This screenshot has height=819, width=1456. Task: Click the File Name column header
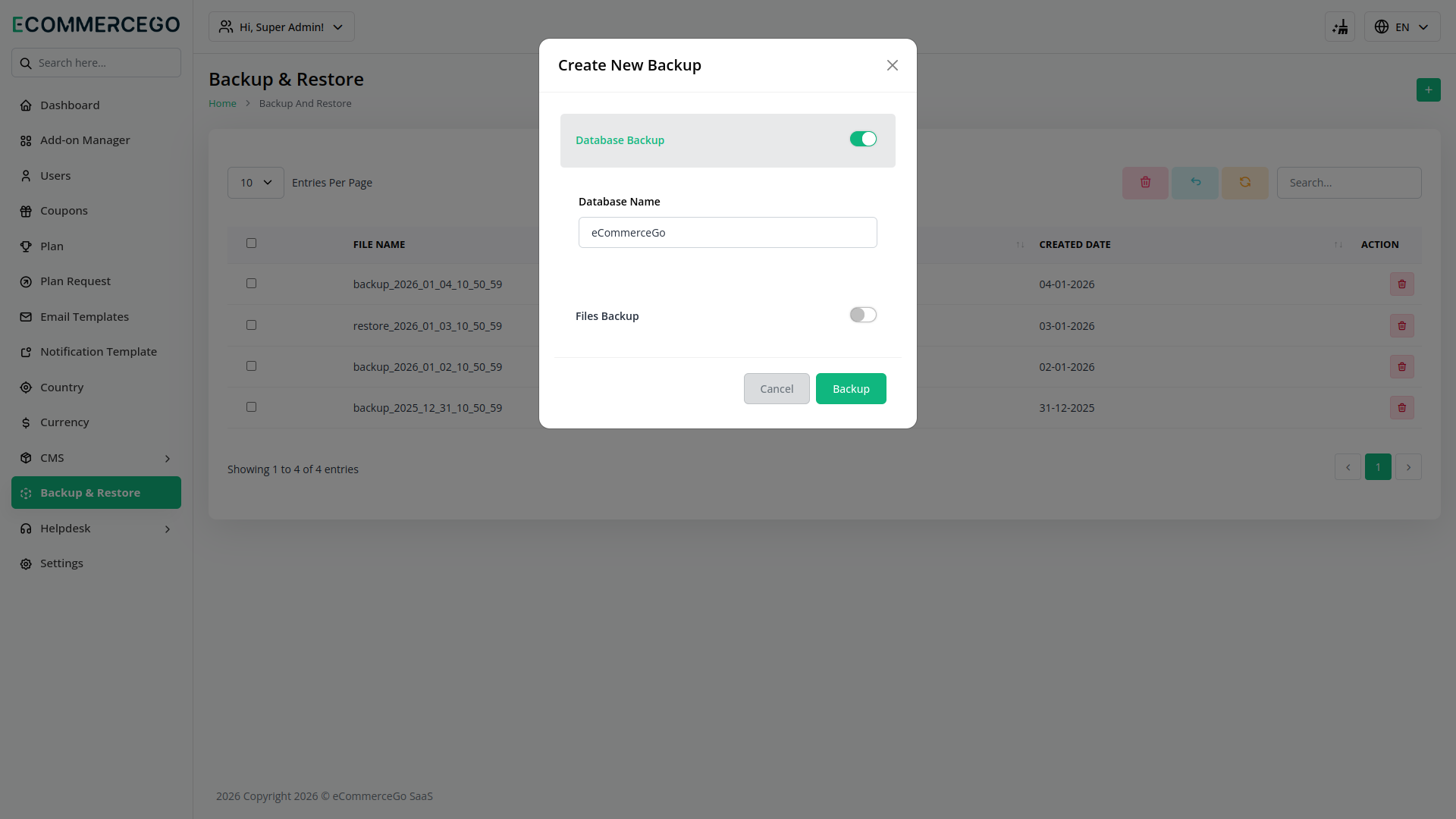[x=379, y=244]
